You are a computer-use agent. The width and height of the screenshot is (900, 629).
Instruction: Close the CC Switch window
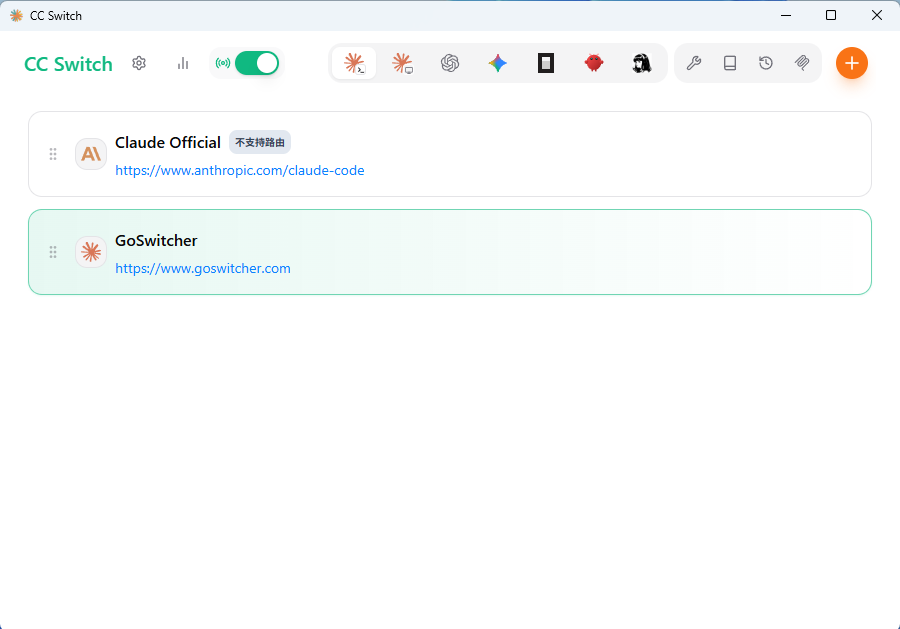(876, 15)
